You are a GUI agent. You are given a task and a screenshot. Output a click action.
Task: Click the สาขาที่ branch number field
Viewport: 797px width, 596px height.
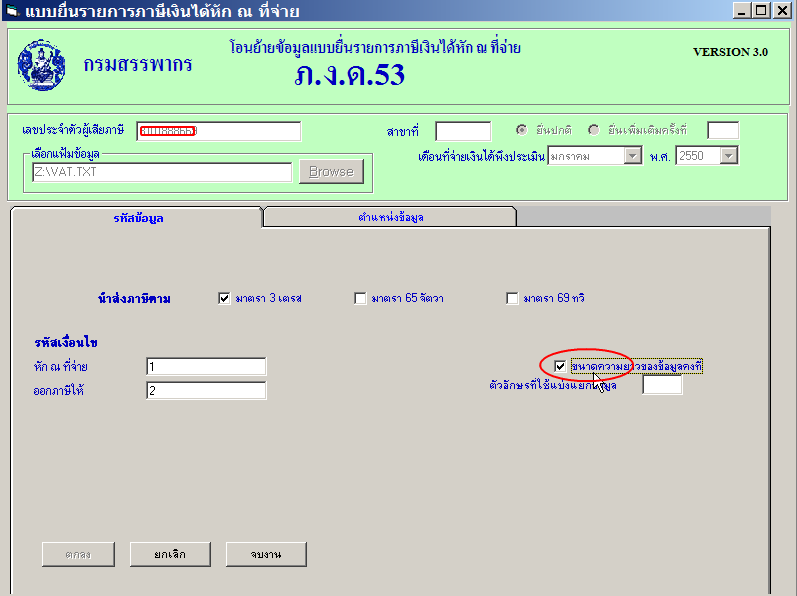click(463, 131)
